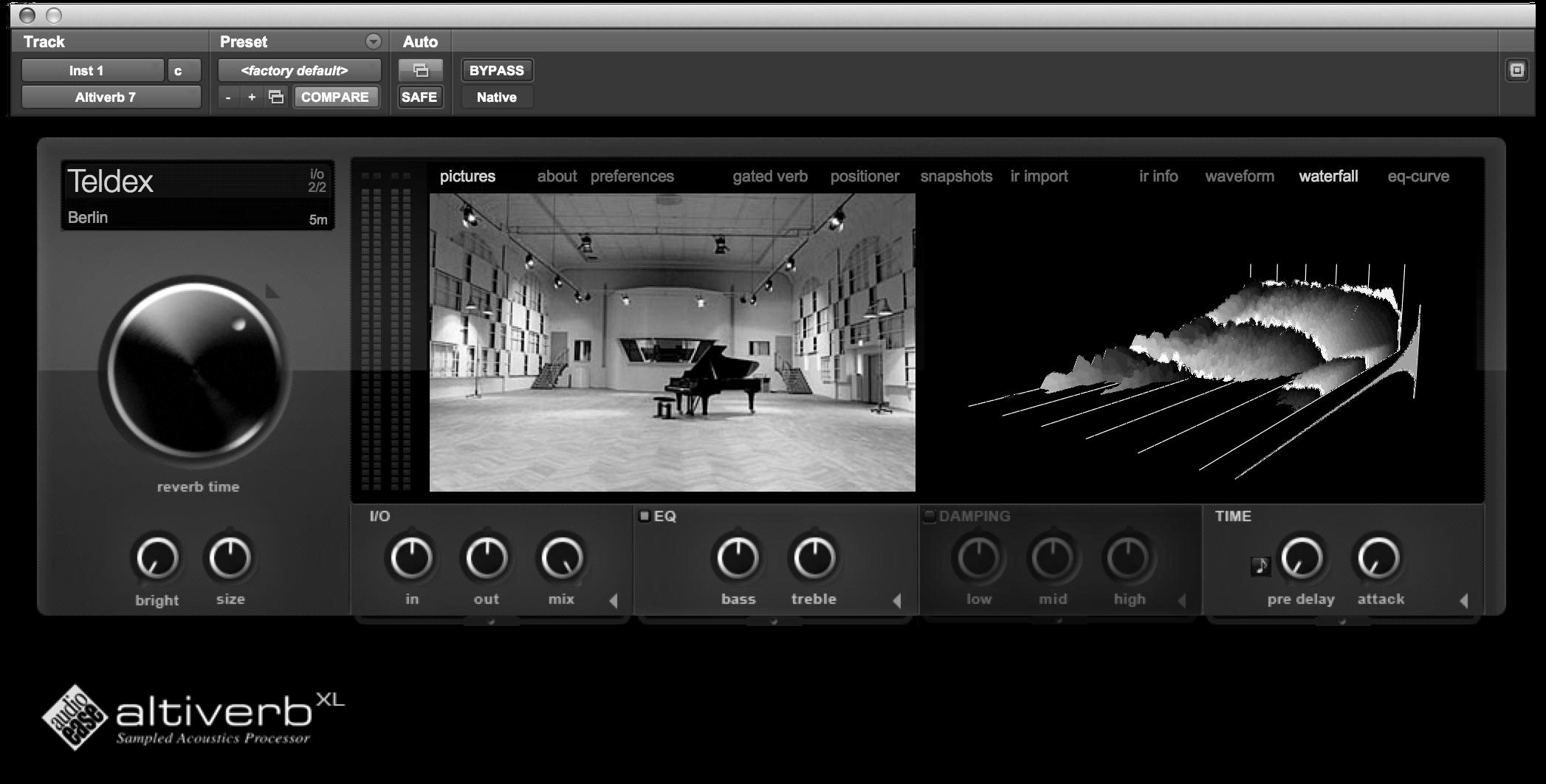
Task: Click the target icon at far right of header
Action: 1516,70
